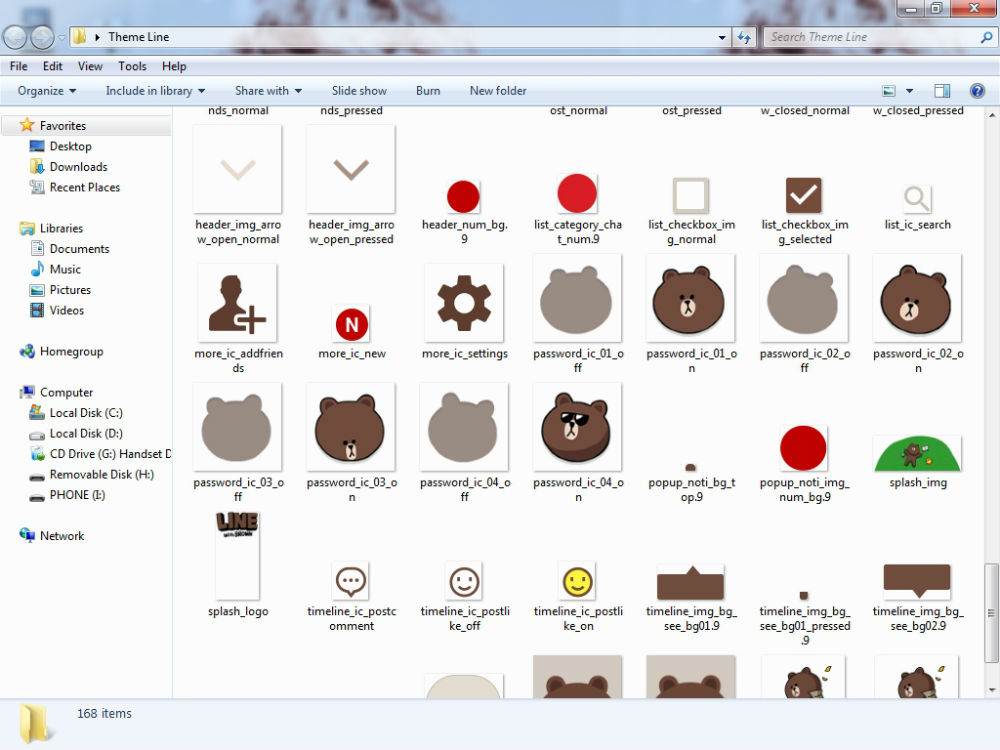
Task: Select the timeline_ic_postcomment file
Action: 351,581
